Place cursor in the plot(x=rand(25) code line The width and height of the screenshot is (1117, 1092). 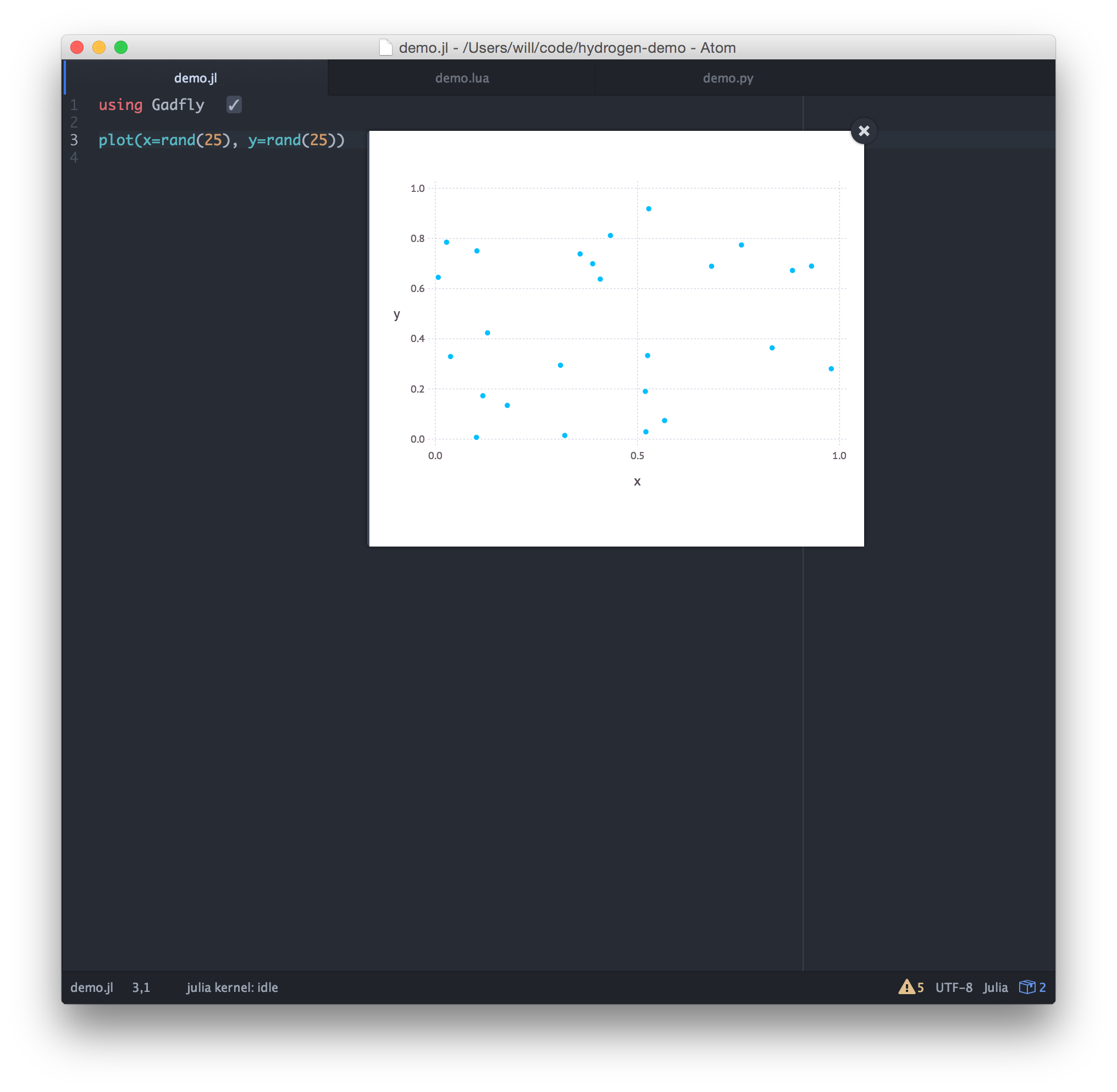222,140
